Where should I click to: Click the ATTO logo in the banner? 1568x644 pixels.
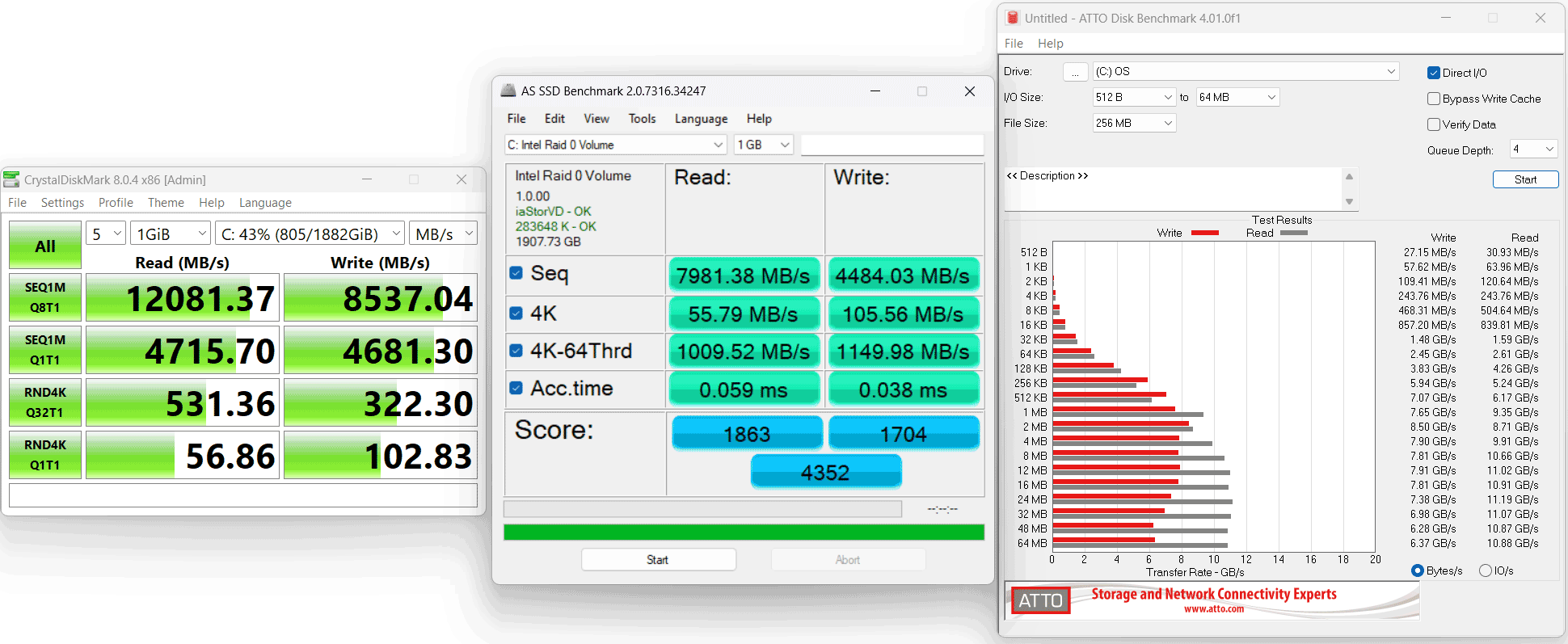(1040, 600)
